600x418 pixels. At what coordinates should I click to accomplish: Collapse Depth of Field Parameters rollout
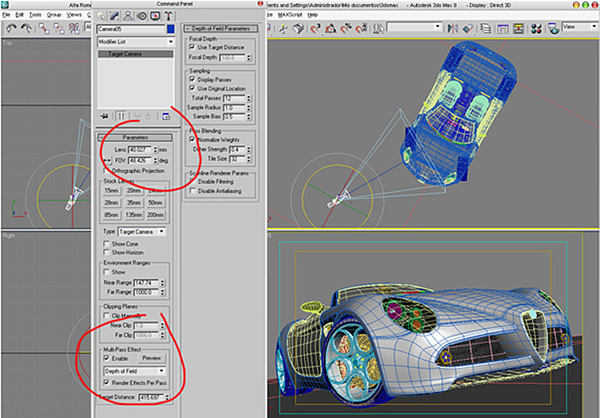pos(221,28)
